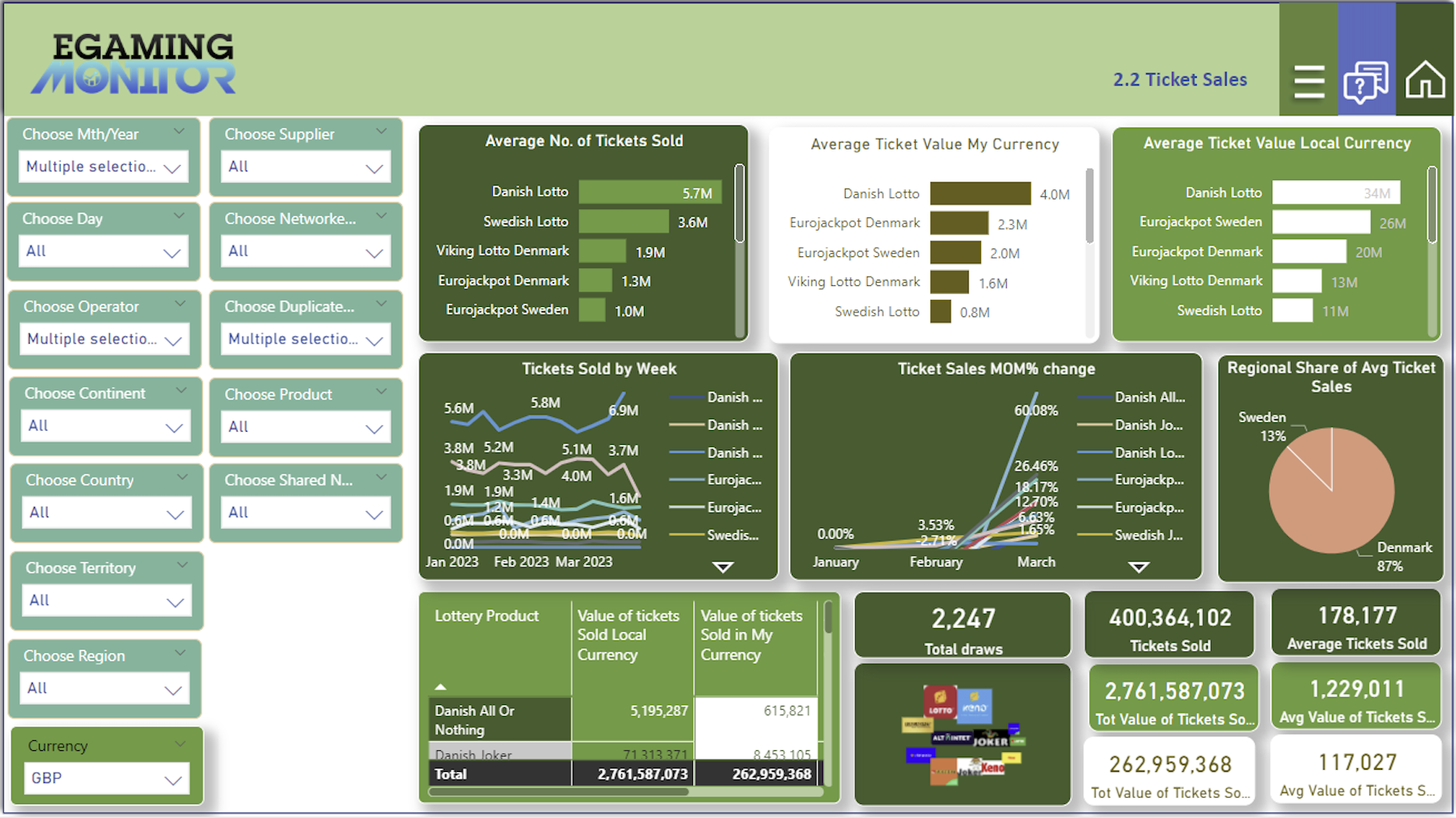
Task: Open Choose Shared N... dropdown
Action: [x=306, y=513]
